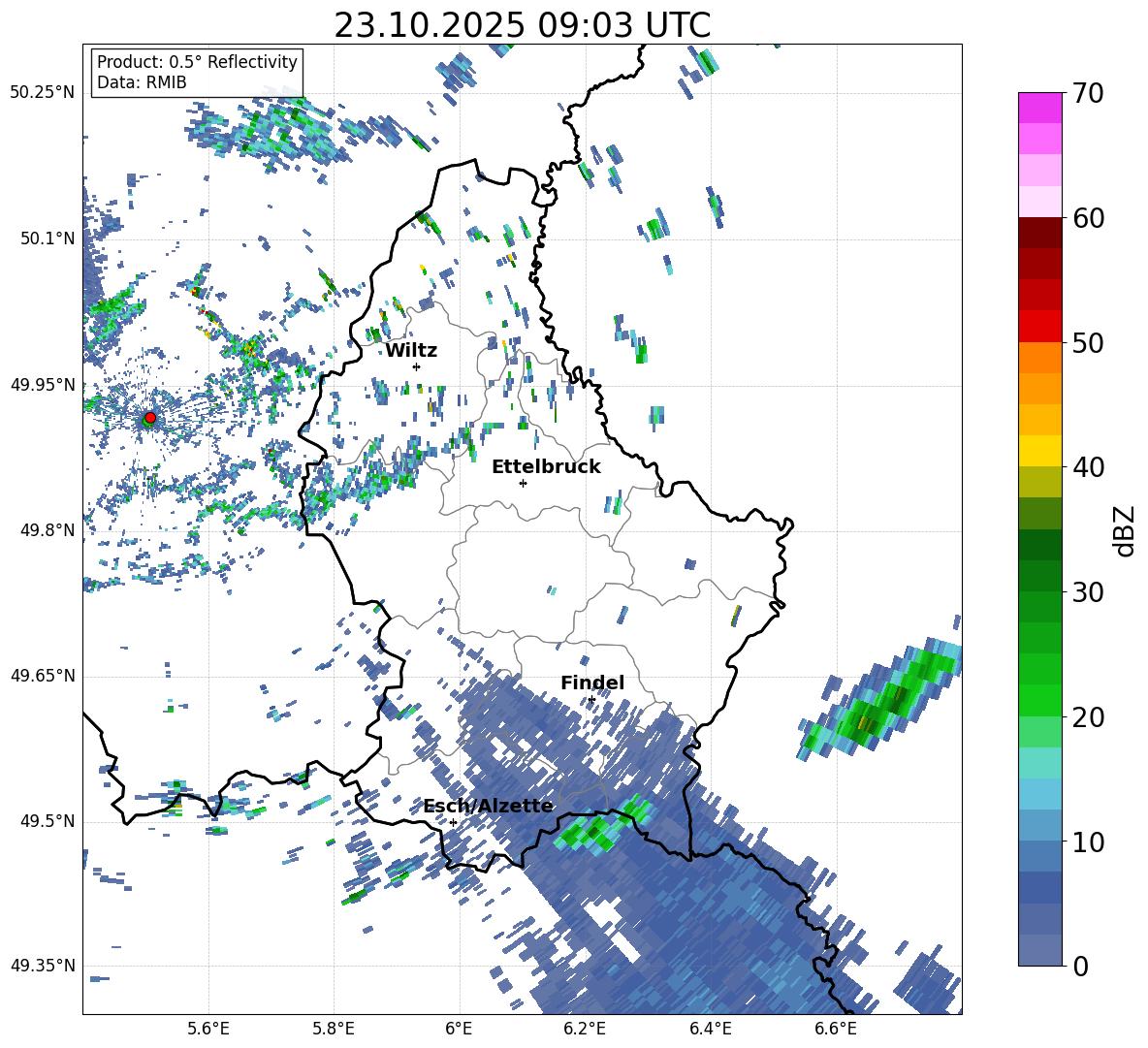Click the magenta top colorbar segment

click(x=1039, y=108)
